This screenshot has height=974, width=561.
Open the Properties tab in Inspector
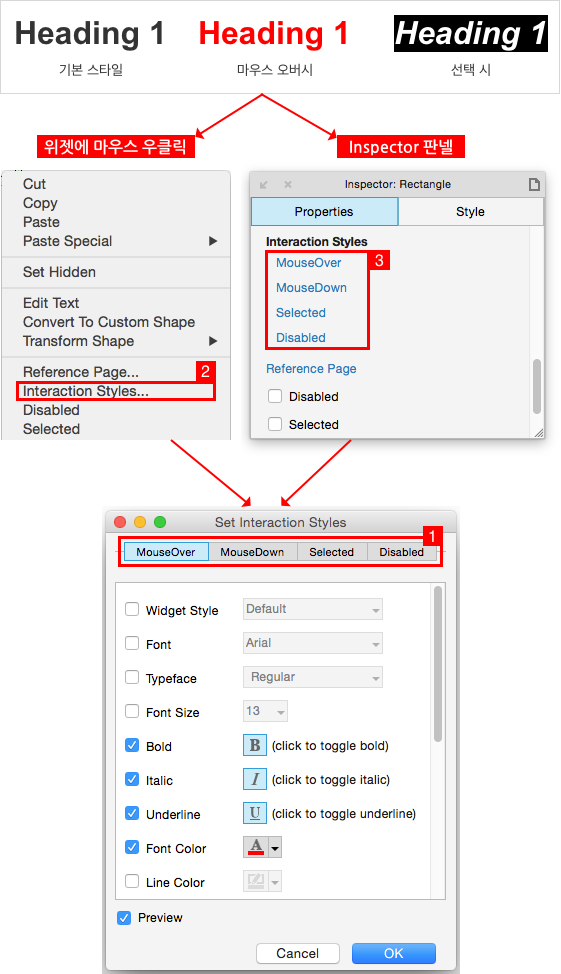324,212
